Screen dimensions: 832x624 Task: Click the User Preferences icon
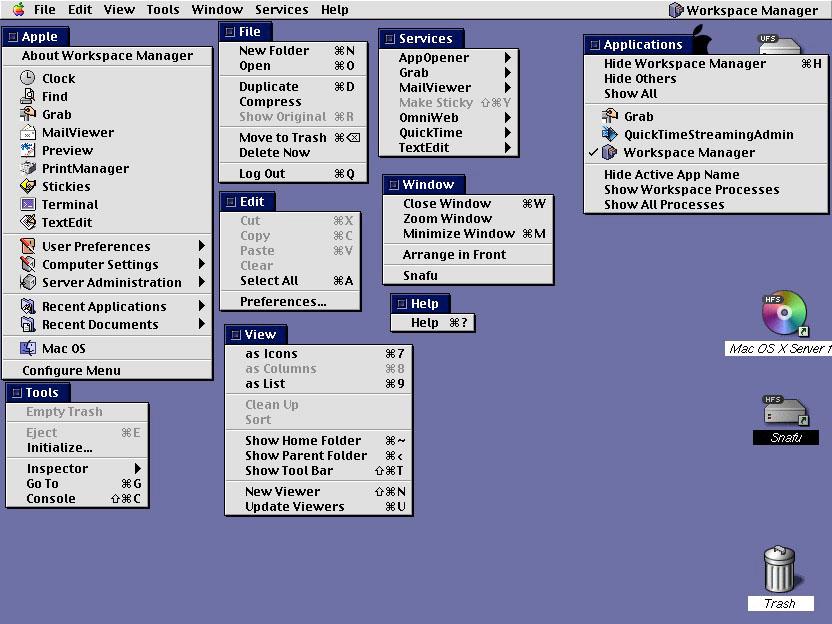click(28, 246)
